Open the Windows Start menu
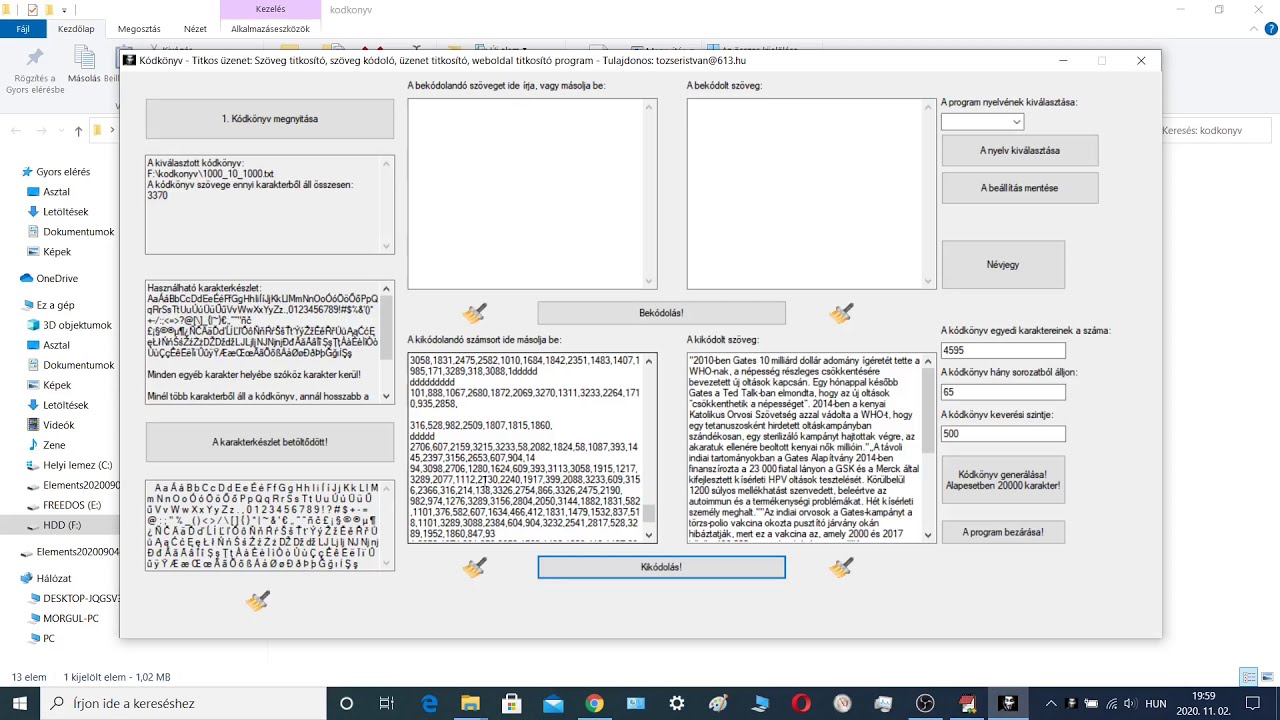The image size is (1280, 720). 20,703
